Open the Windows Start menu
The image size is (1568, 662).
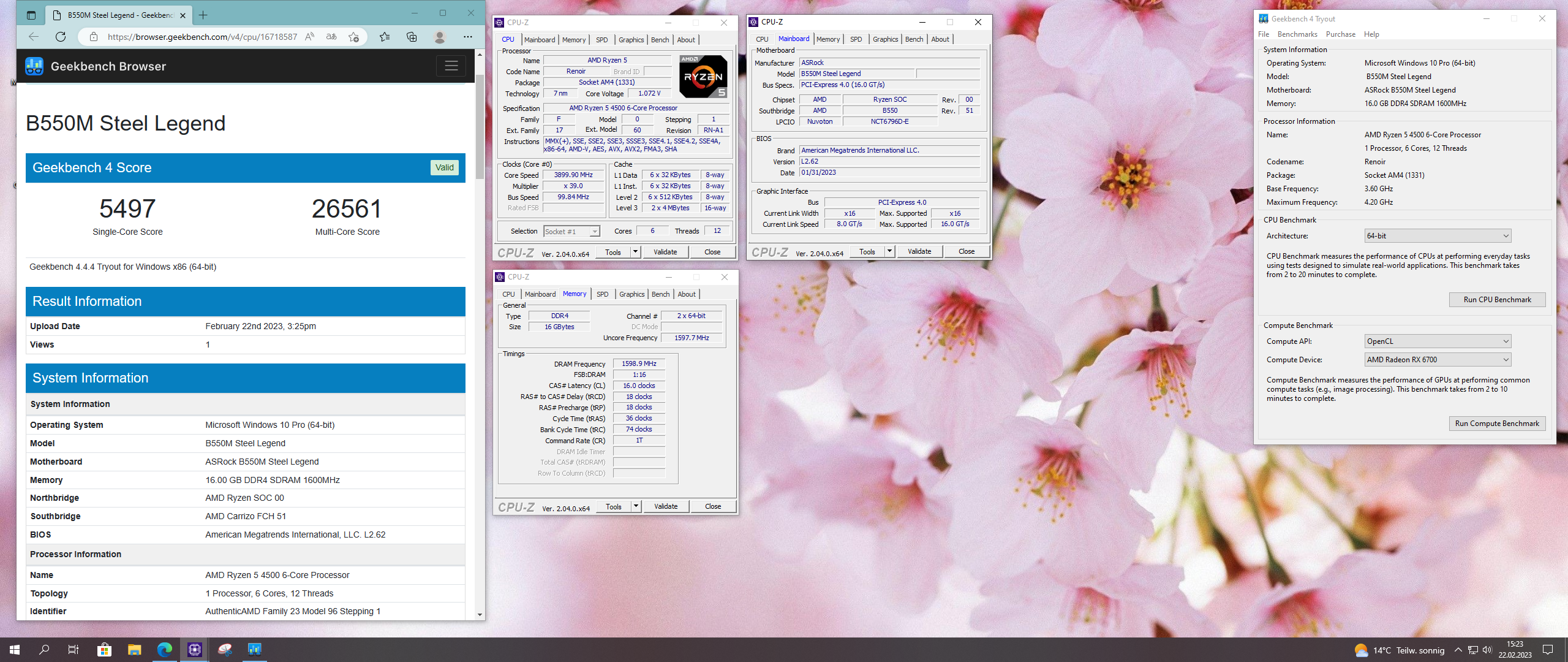15,650
